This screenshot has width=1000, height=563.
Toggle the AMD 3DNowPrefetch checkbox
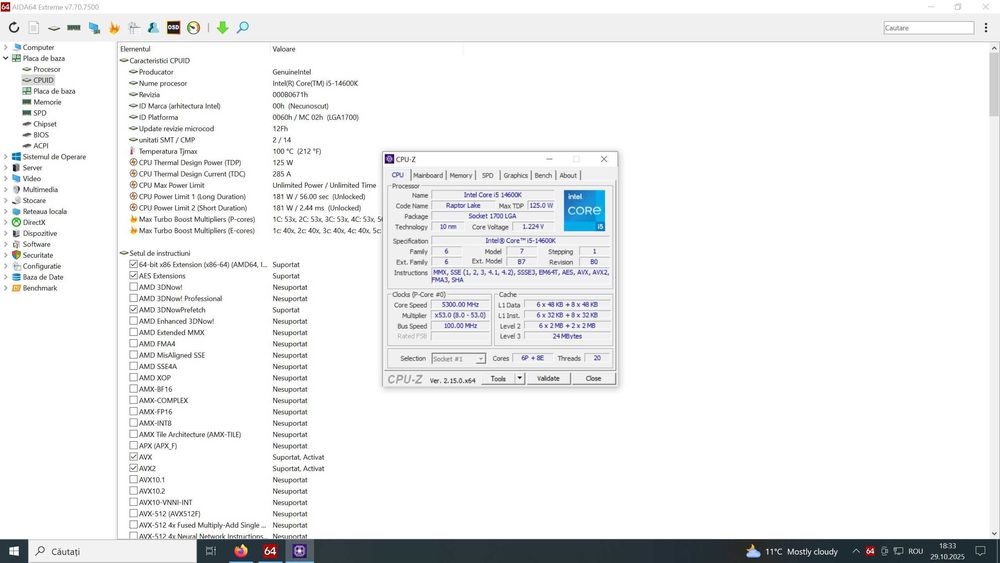point(133,309)
